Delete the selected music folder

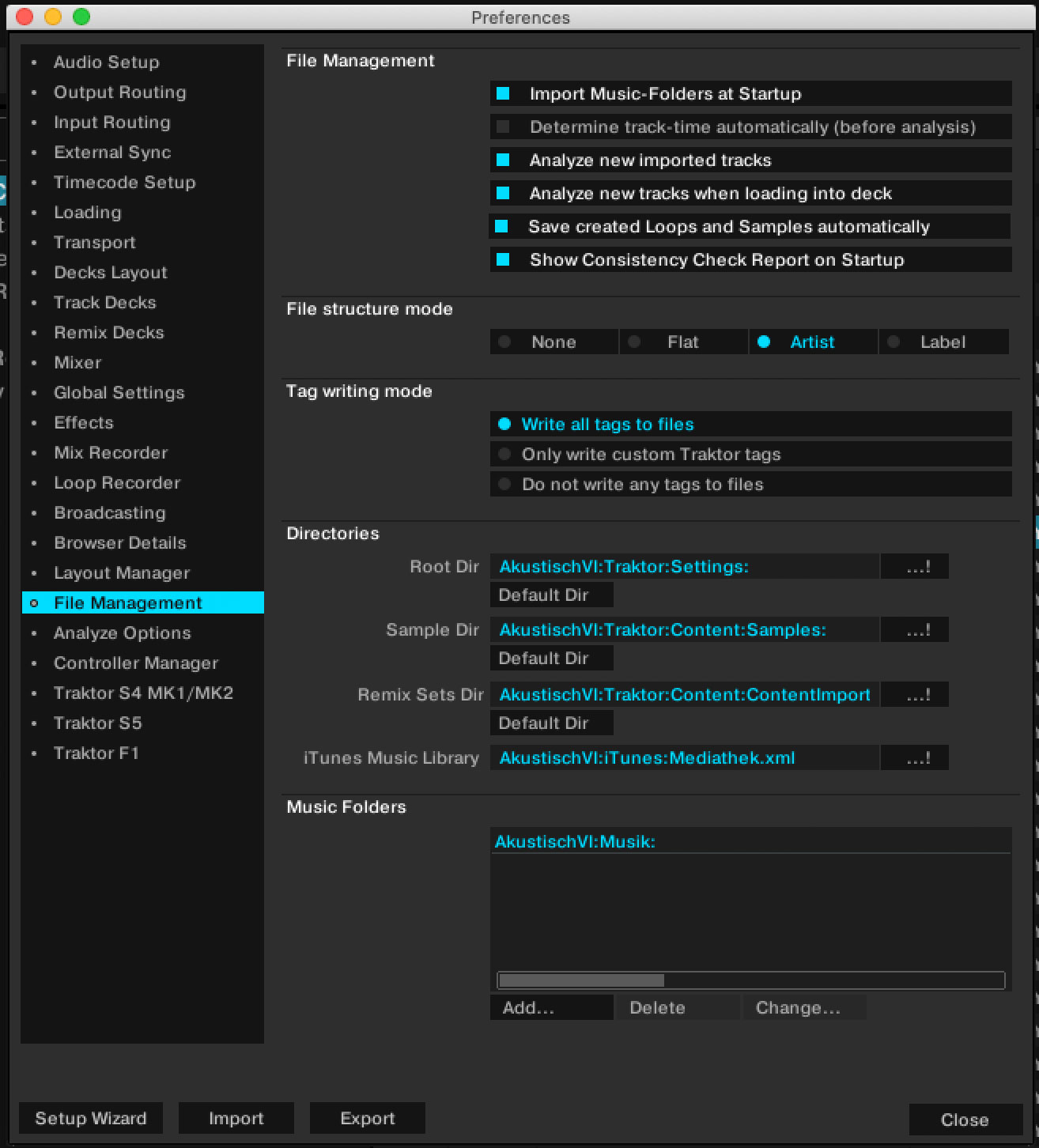678,1008
